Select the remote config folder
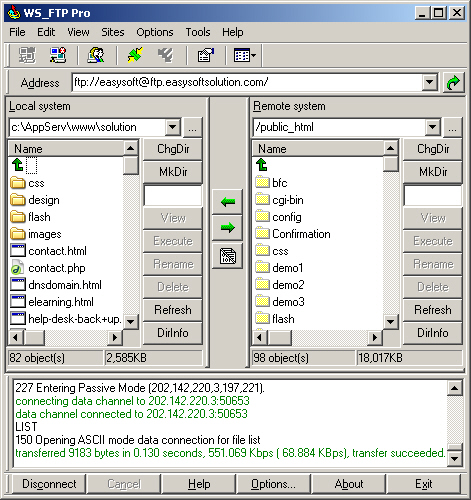Image resolution: width=471 pixels, height=500 pixels. pos(279,217)
